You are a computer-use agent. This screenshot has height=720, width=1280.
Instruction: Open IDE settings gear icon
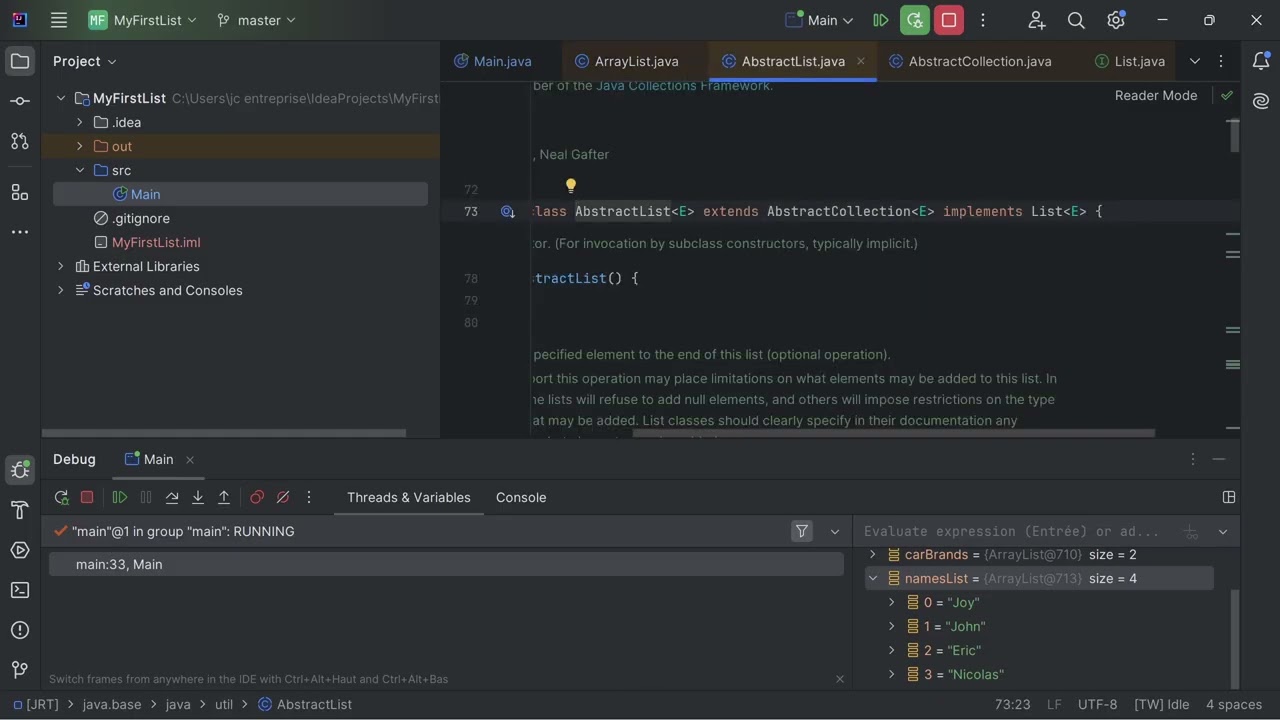(1117, 20)
